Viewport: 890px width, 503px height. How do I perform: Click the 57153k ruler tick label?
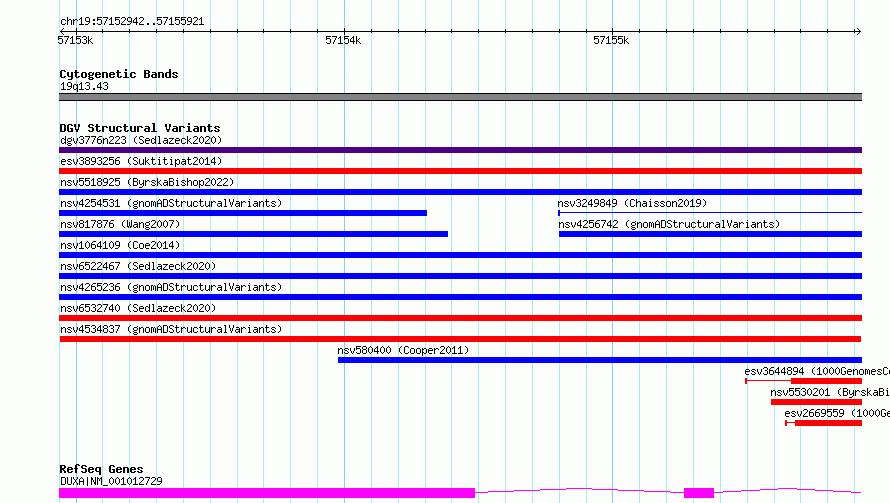(x=75, y=40)
